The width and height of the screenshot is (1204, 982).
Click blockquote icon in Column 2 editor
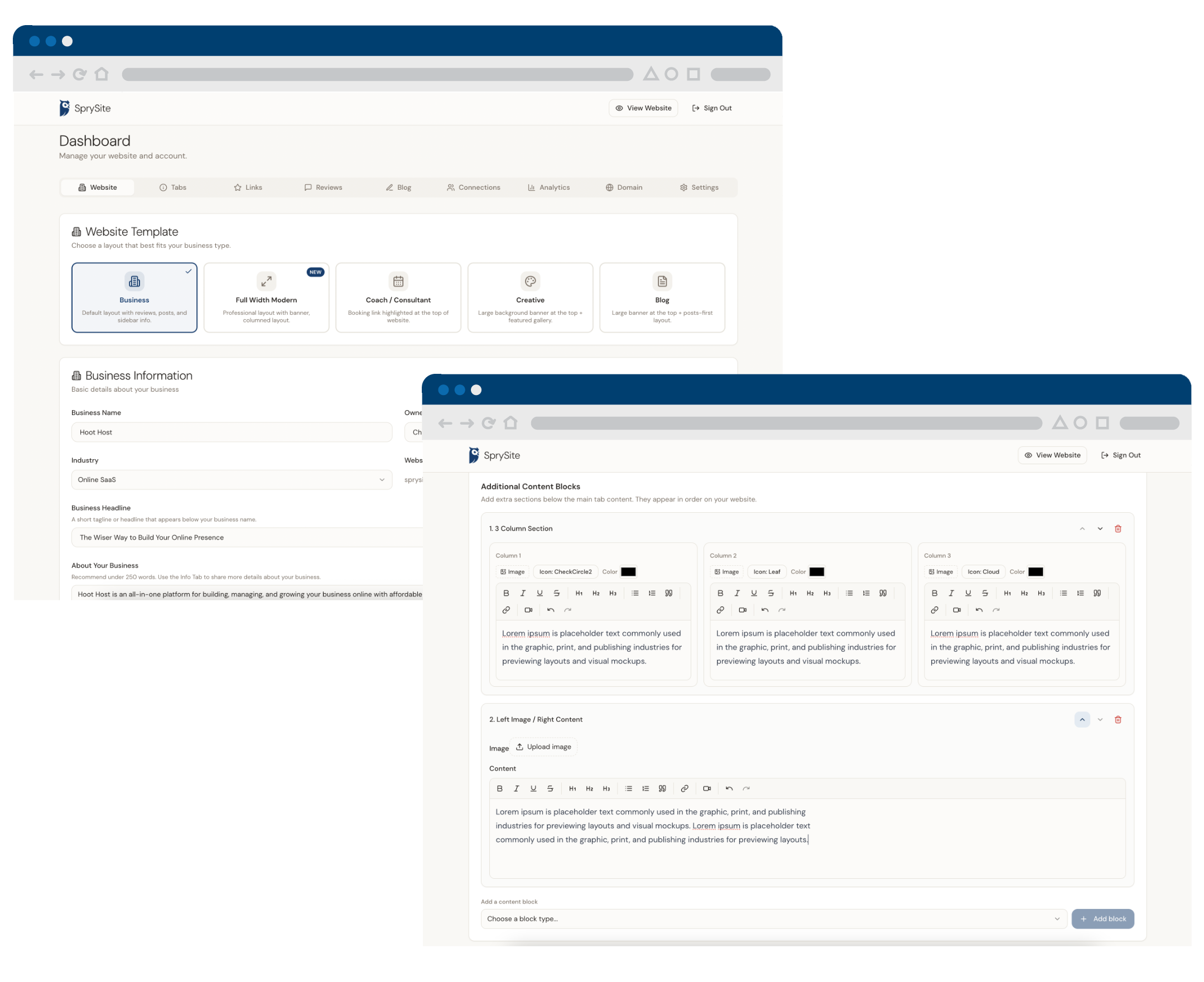tap(883, 593)
